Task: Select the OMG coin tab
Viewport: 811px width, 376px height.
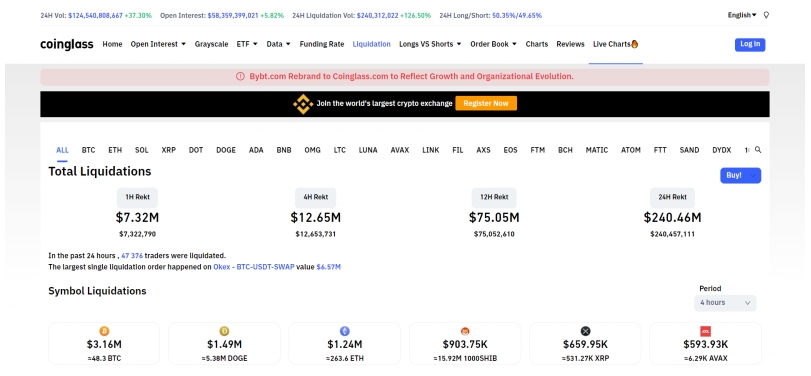Action: 312,150
